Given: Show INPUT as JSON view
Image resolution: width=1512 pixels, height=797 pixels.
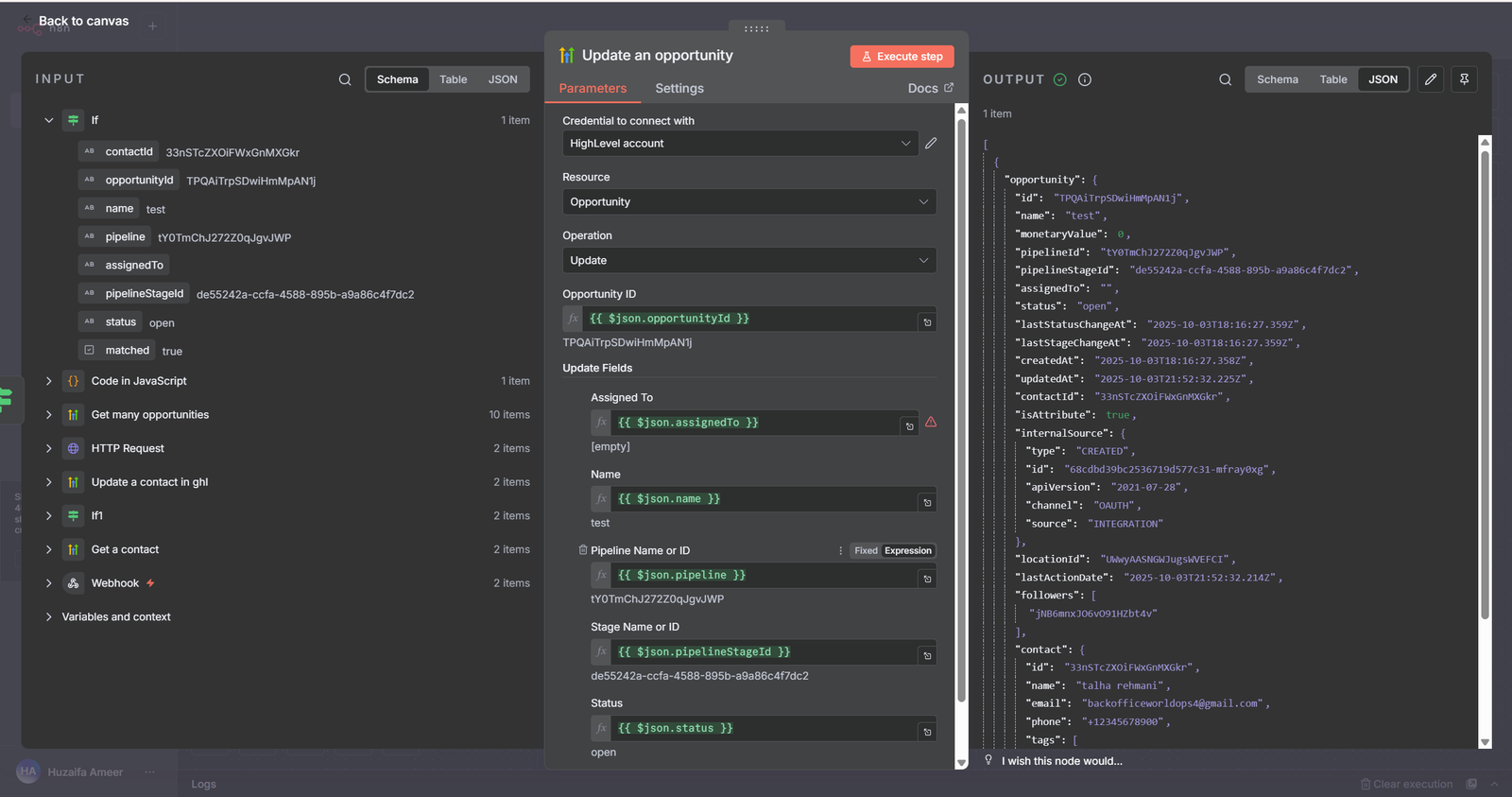Looking at the screenshot, I should 503,79.
